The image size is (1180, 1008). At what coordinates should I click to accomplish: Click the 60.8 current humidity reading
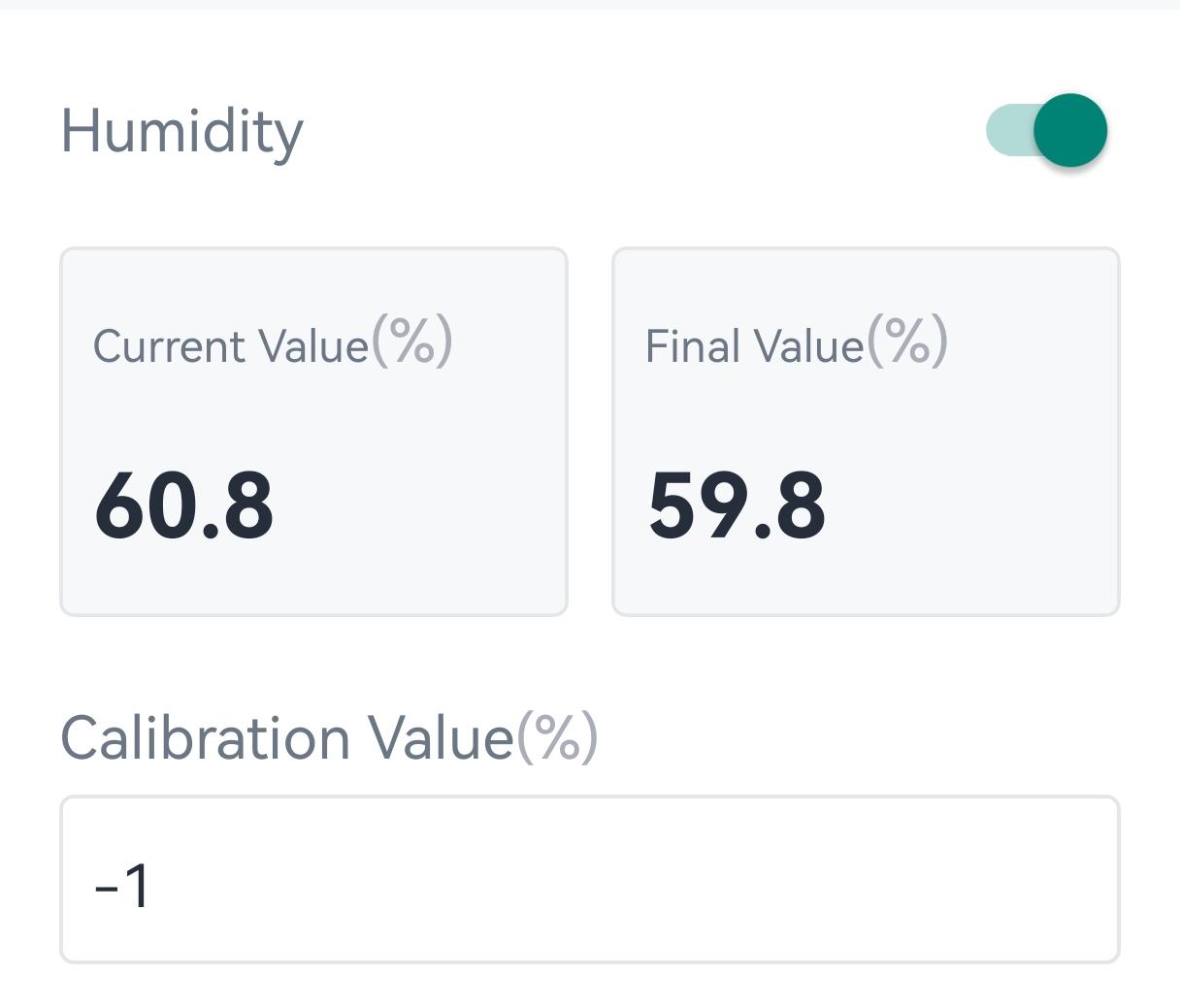click(183, 505)
